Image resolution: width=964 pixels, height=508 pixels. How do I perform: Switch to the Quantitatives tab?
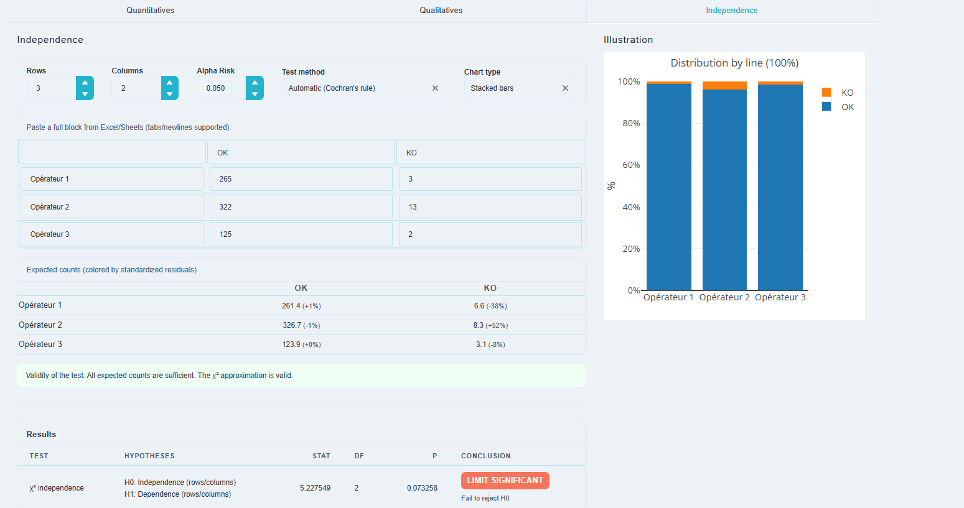[x=150, y=10]
